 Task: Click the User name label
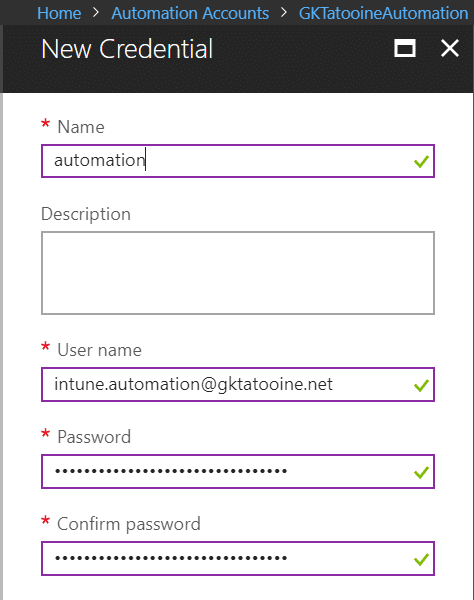point(99,350)
